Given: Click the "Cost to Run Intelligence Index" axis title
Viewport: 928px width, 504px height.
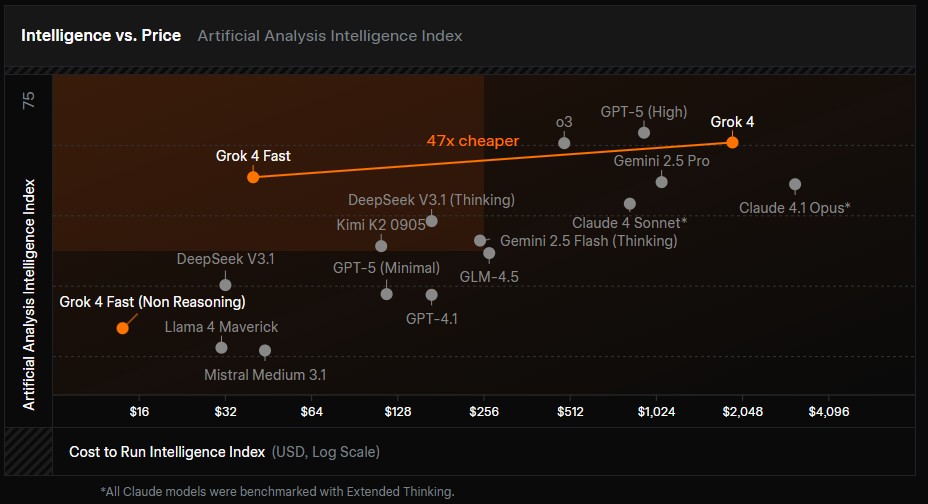Looking at the screenshot, I should coord(167,452).
